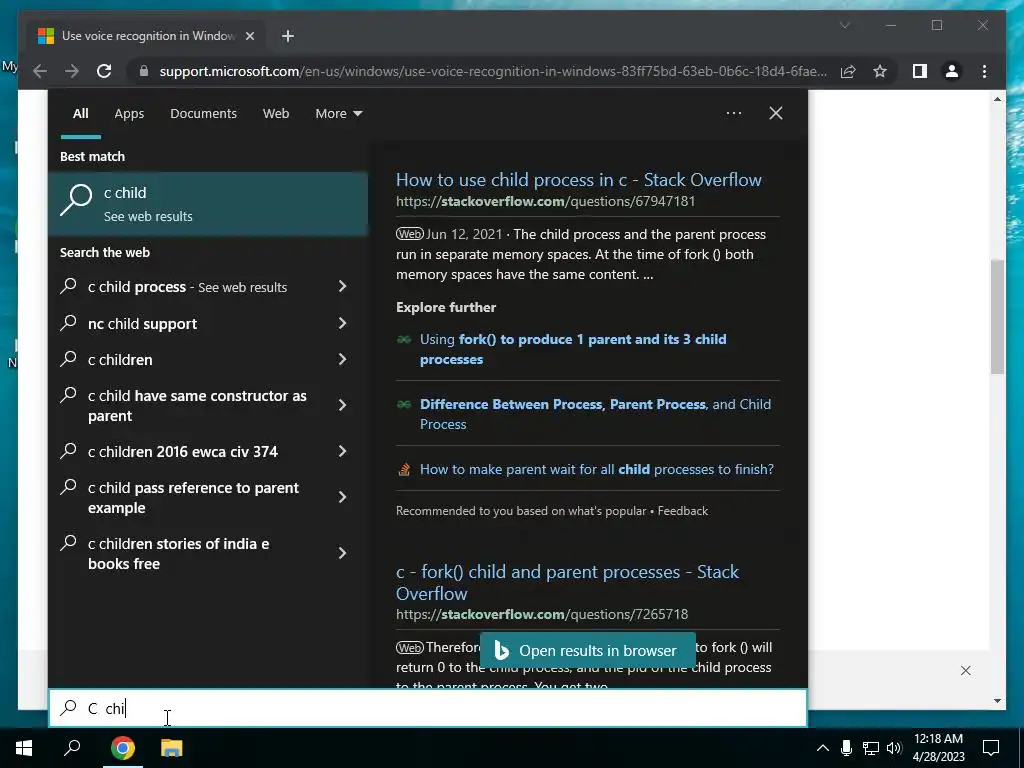Click the magnifier icon in search box
Screen dimensions: 1024x768
[69, 708]
